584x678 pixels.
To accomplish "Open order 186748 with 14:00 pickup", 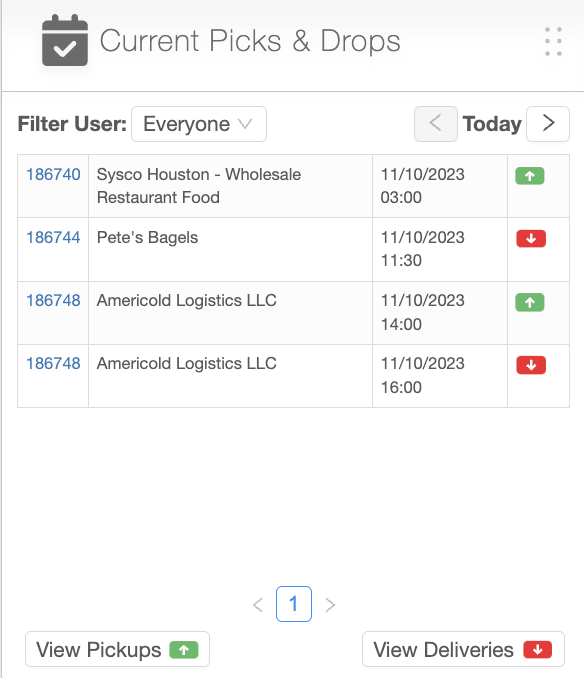I will (x=53, y=301).
